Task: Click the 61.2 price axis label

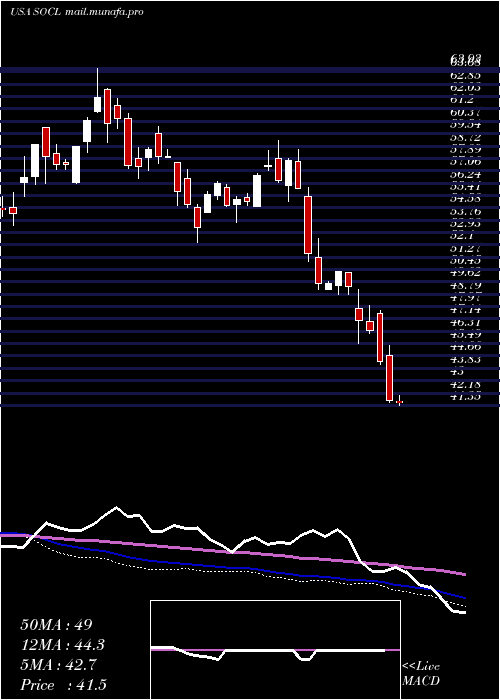Action: pos(461,100)
